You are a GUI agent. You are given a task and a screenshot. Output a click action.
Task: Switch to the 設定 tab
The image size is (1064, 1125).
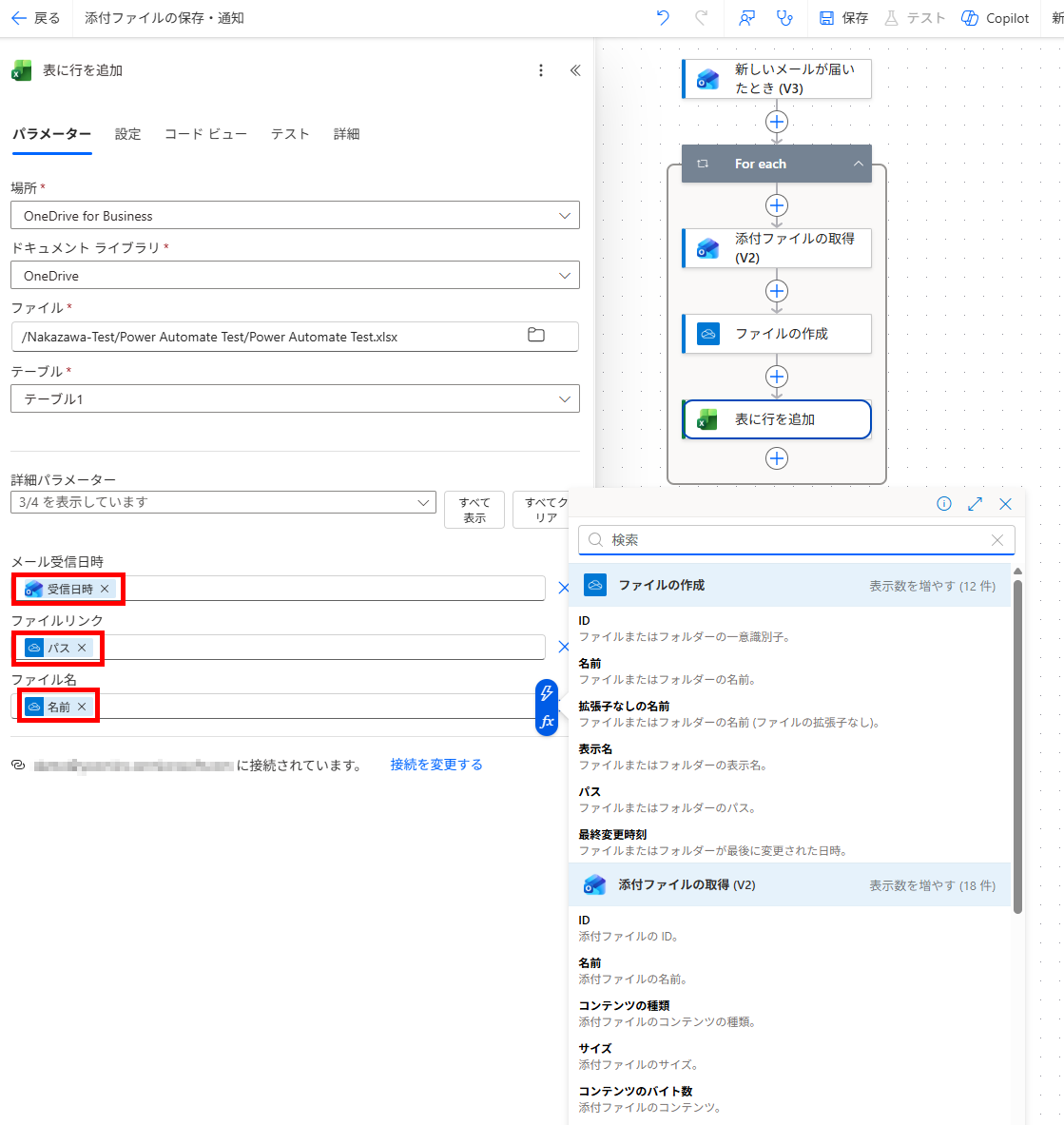click(127, 134)
